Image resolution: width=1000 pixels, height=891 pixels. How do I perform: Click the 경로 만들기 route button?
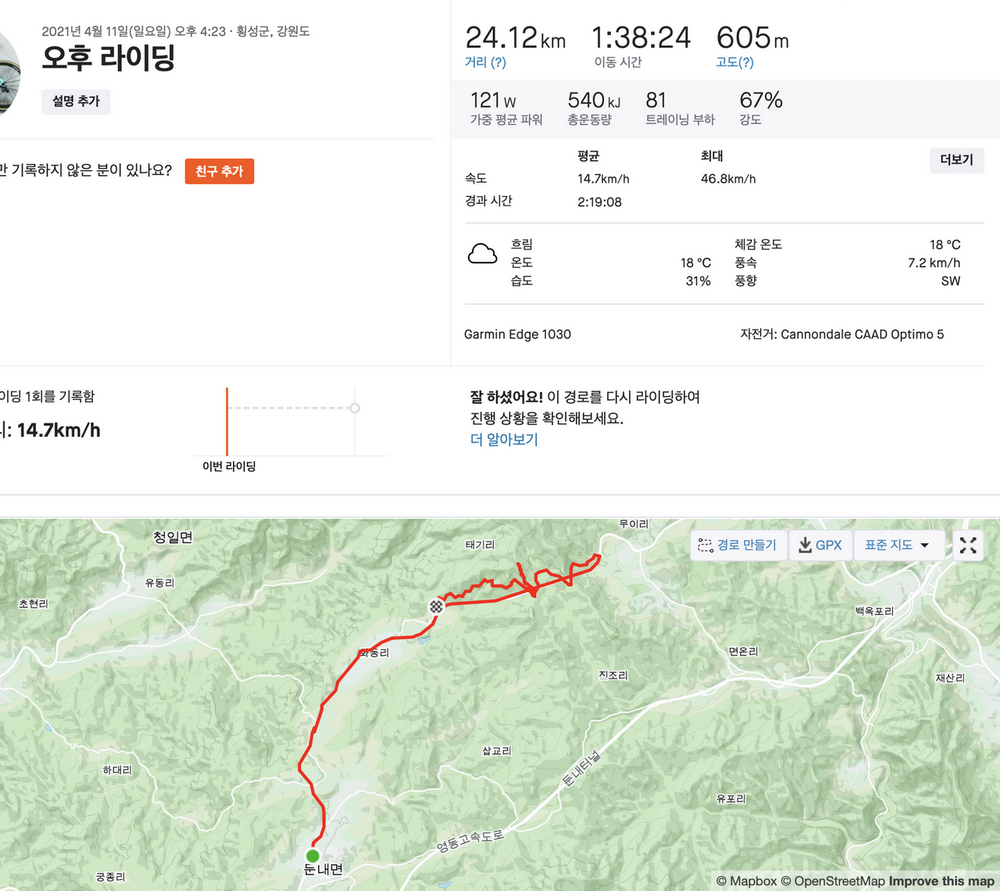pos(737,545)
